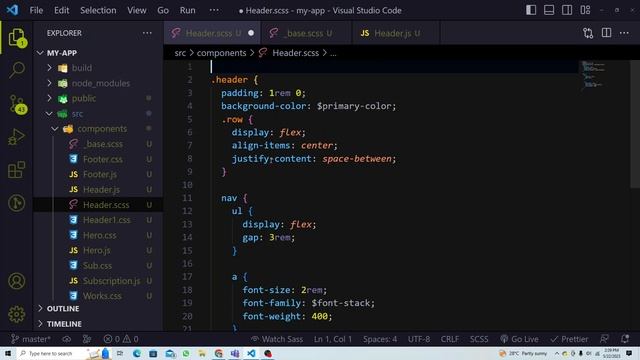Open Footer.css in the file tree
Screen dimensions: 640x360
[98, 159]
